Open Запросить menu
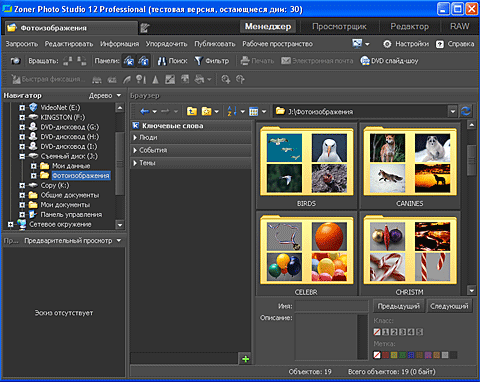 (22, 44)
